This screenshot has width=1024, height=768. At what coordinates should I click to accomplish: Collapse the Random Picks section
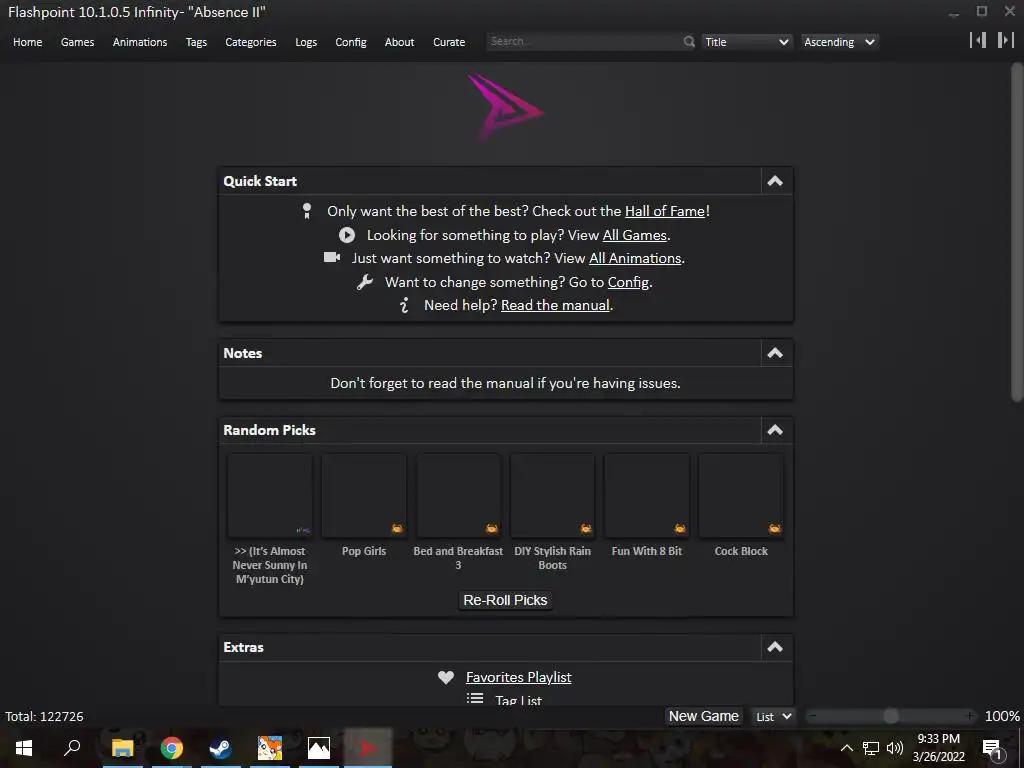[x=775, y=430]
